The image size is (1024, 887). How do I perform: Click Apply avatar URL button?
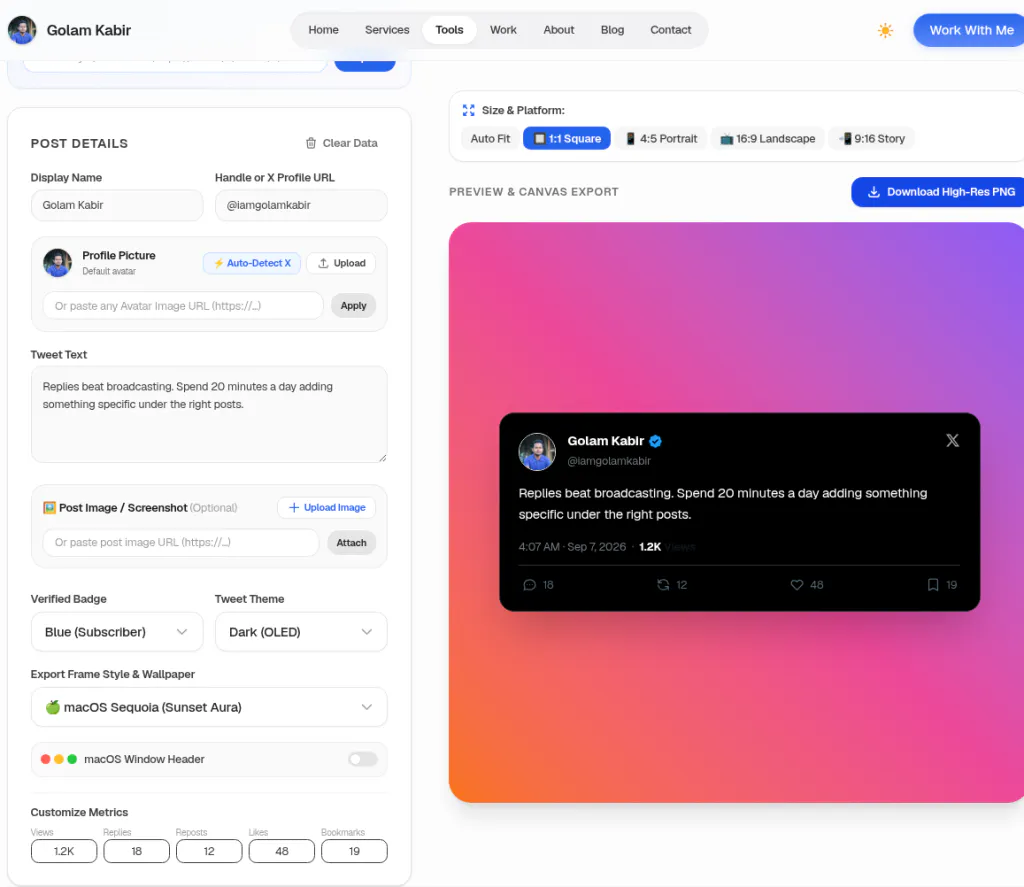[353, 306]
